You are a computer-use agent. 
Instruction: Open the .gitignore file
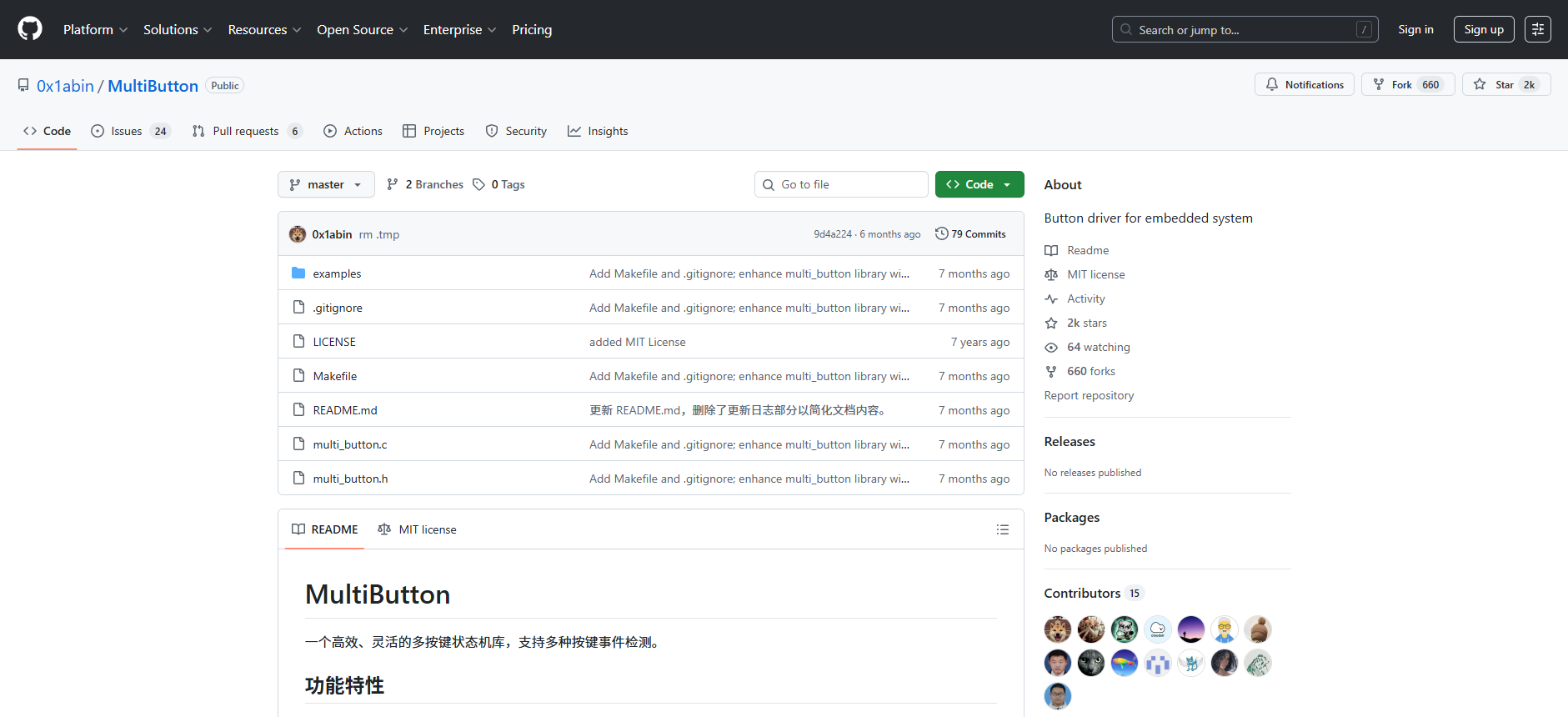click(338, 308)
